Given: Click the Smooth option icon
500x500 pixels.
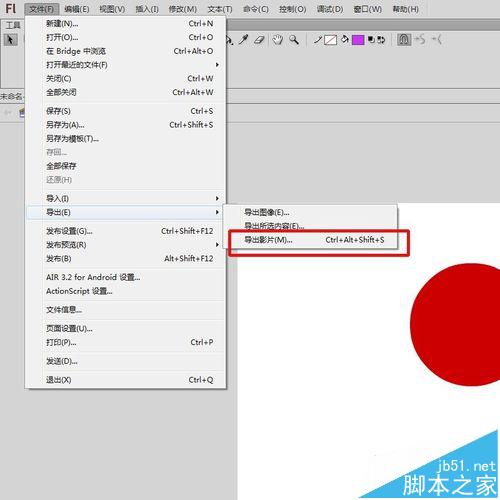Looking at the screenshot, I should 420,40.
